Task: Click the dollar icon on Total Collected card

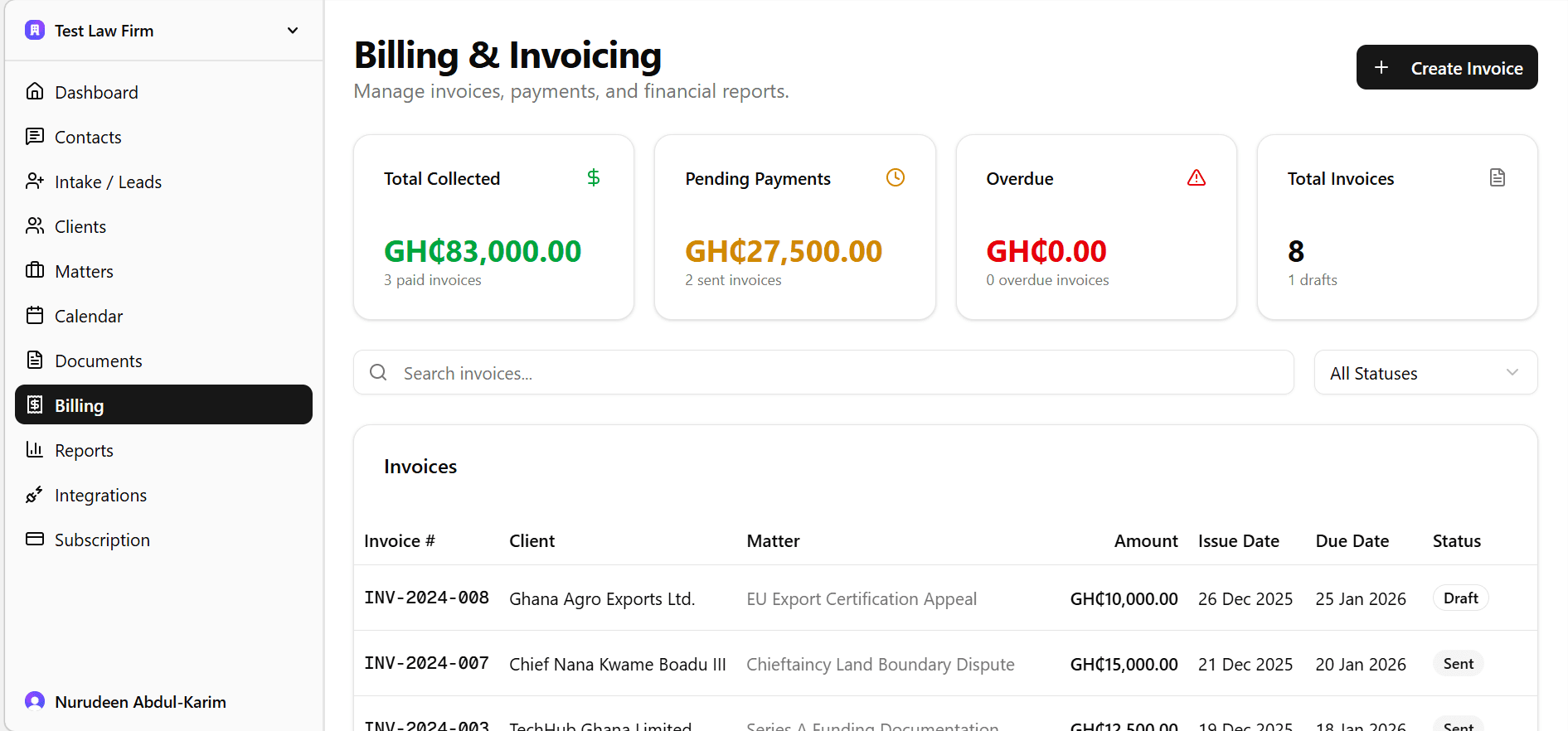Action: (593, 177)
